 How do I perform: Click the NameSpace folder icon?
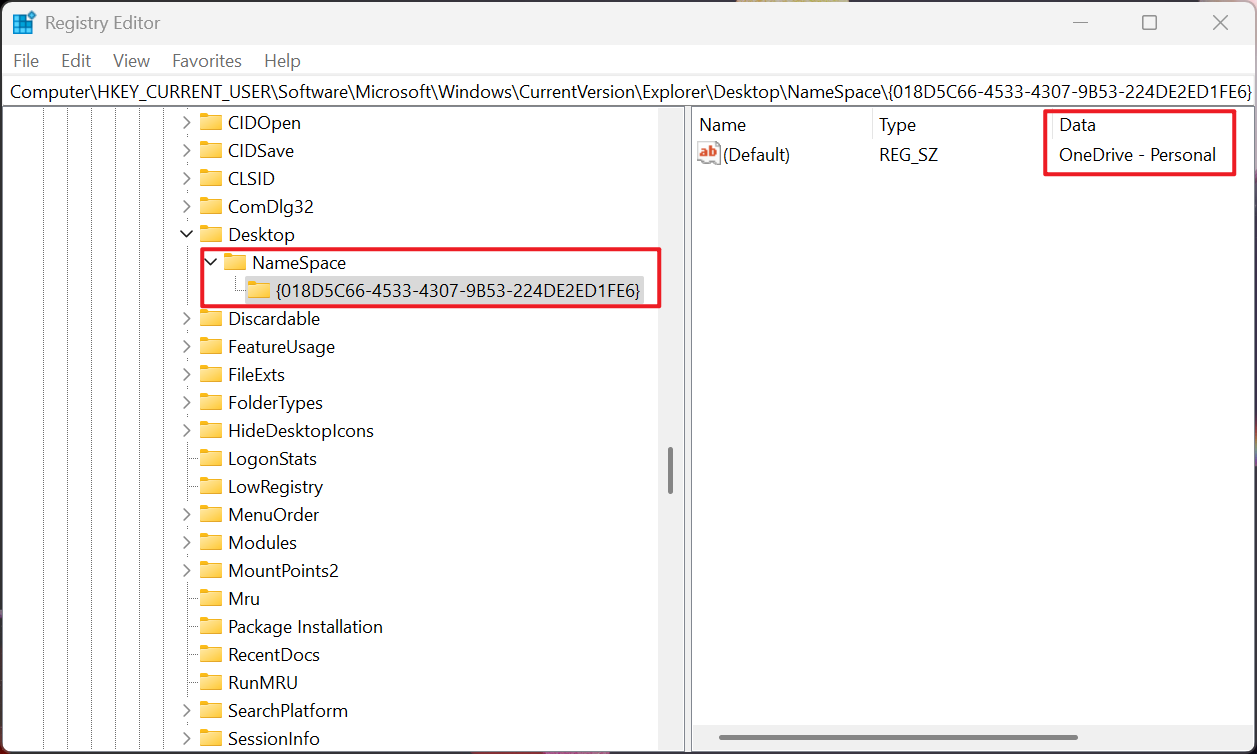pos(234,263)
